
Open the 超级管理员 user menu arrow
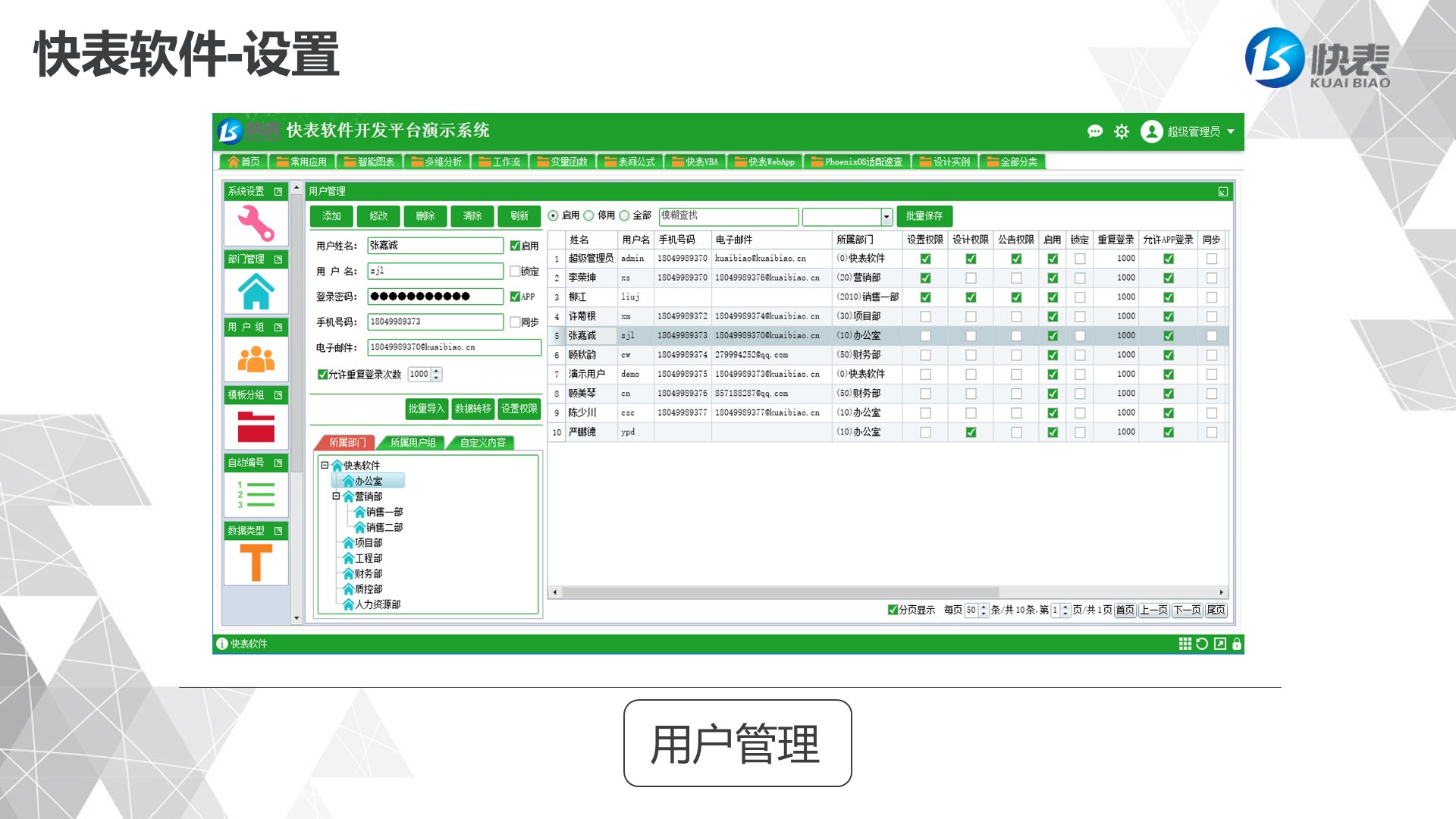[x=1231, y=132]
